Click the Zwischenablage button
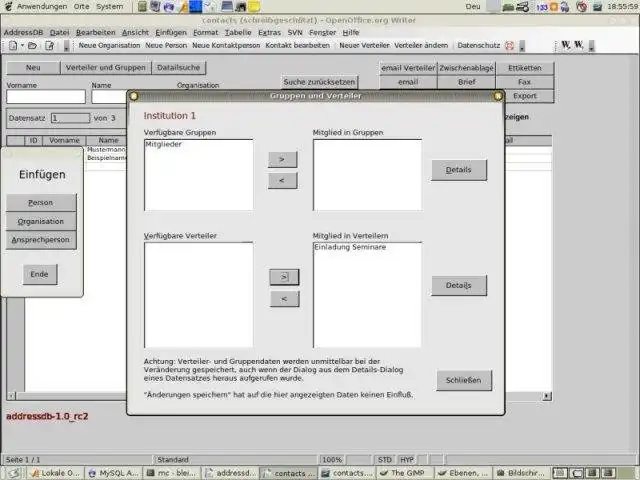This screenshot has height=480, width=640. (x=466, y=68)
